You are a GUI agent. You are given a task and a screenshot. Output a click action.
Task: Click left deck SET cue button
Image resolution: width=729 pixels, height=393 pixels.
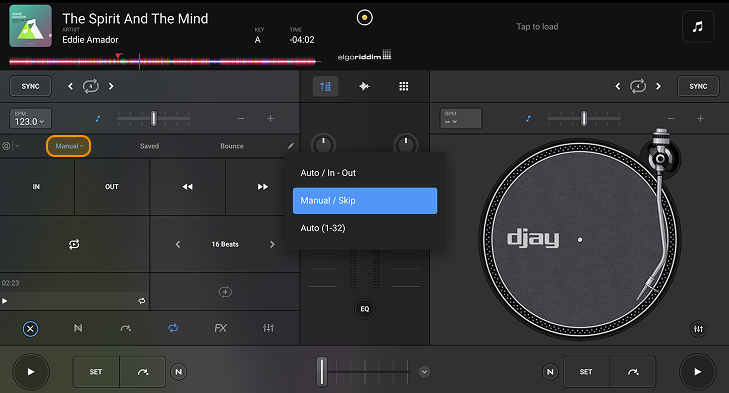pyautogui.click(x=96, y=372)
